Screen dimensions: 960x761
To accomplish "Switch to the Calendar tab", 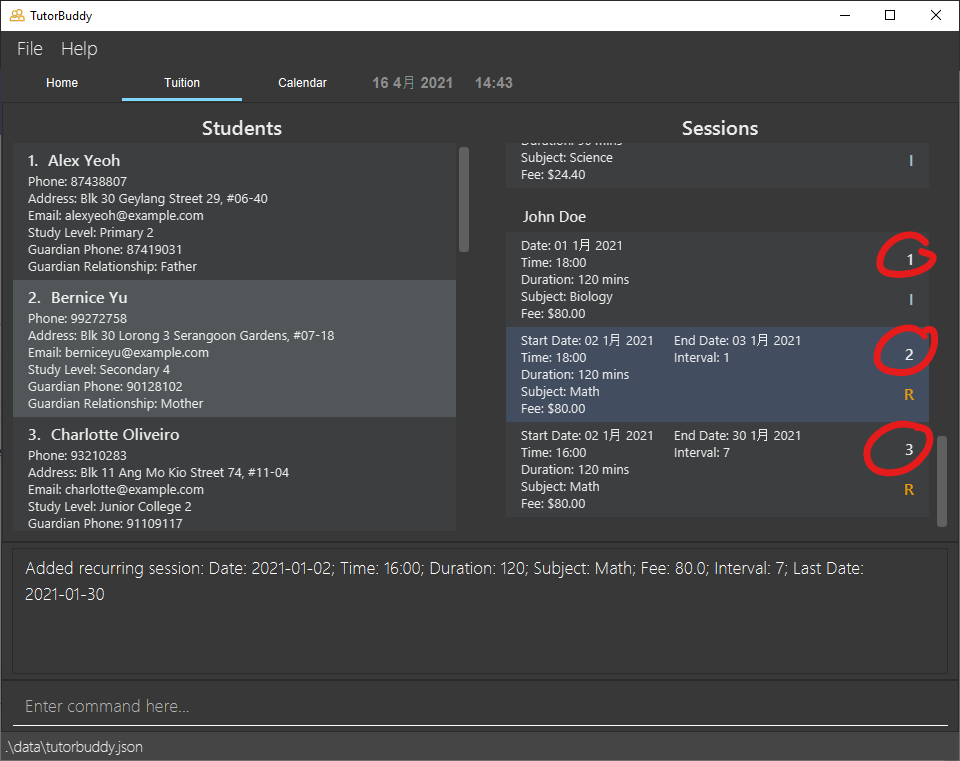I will click(x=302, y=83).
